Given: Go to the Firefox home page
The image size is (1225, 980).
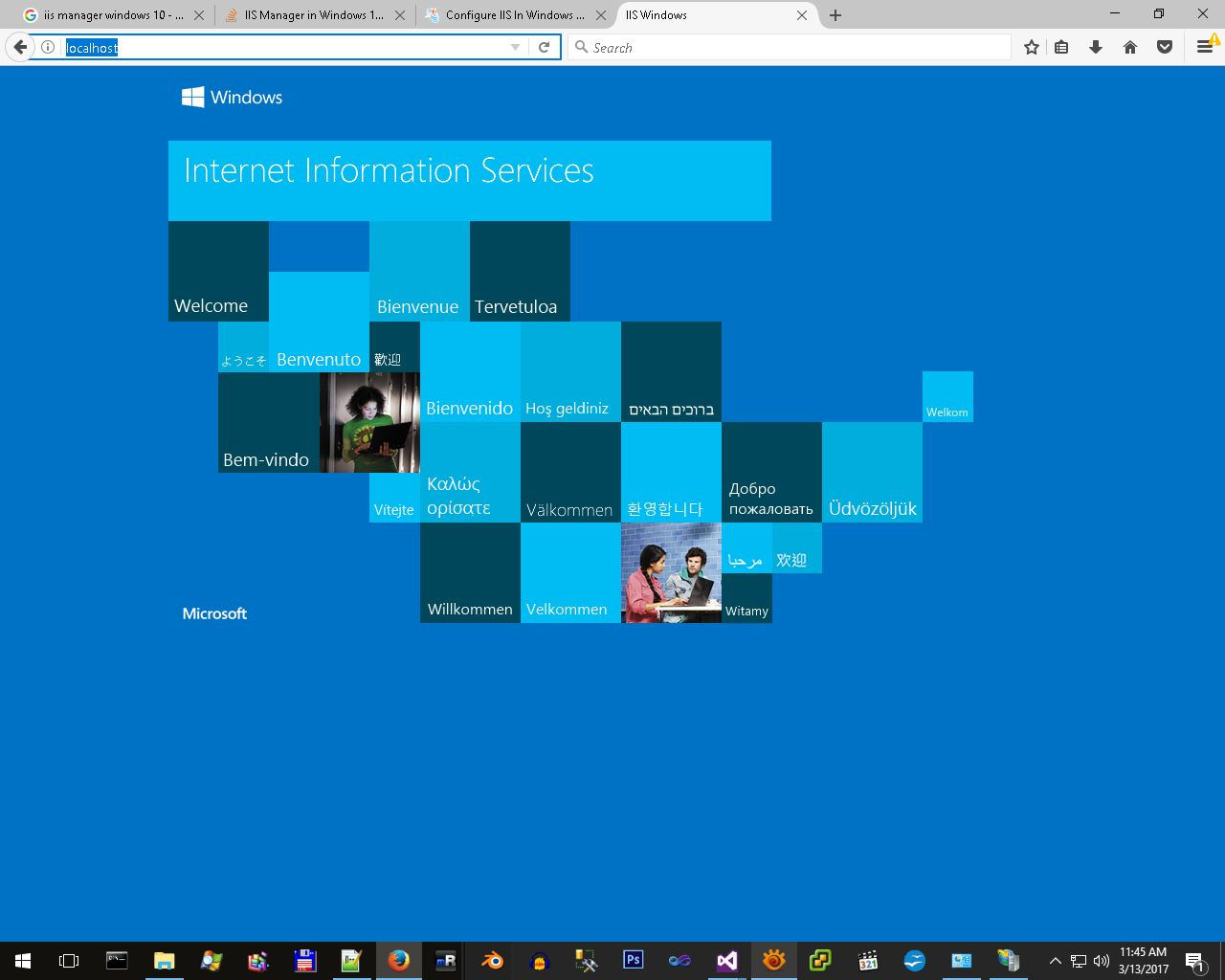Looking at the screenshot, I should (1130, 47).
